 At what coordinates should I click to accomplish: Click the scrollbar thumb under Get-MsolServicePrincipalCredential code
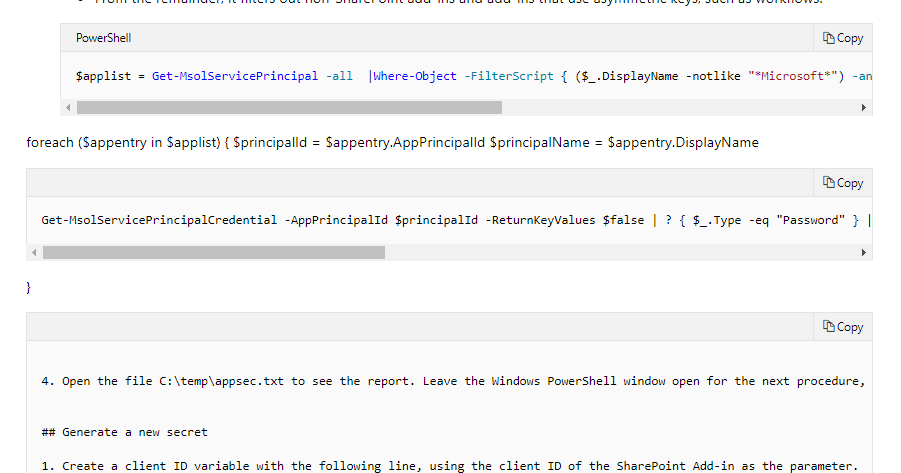tap(214, 252)
